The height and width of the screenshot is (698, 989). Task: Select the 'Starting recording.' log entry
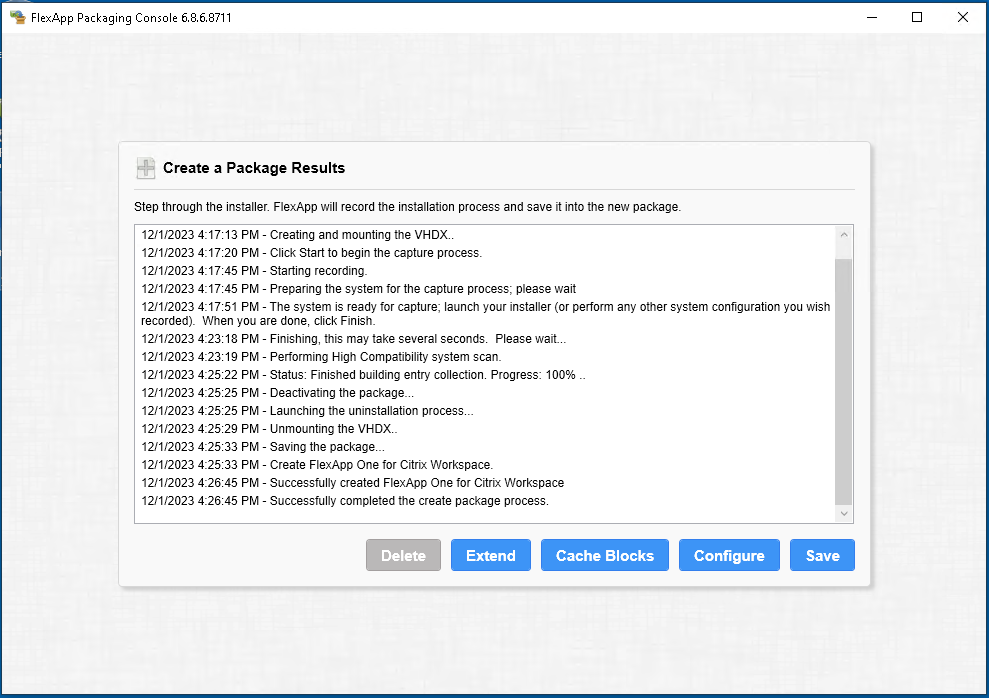coord(254,270)
